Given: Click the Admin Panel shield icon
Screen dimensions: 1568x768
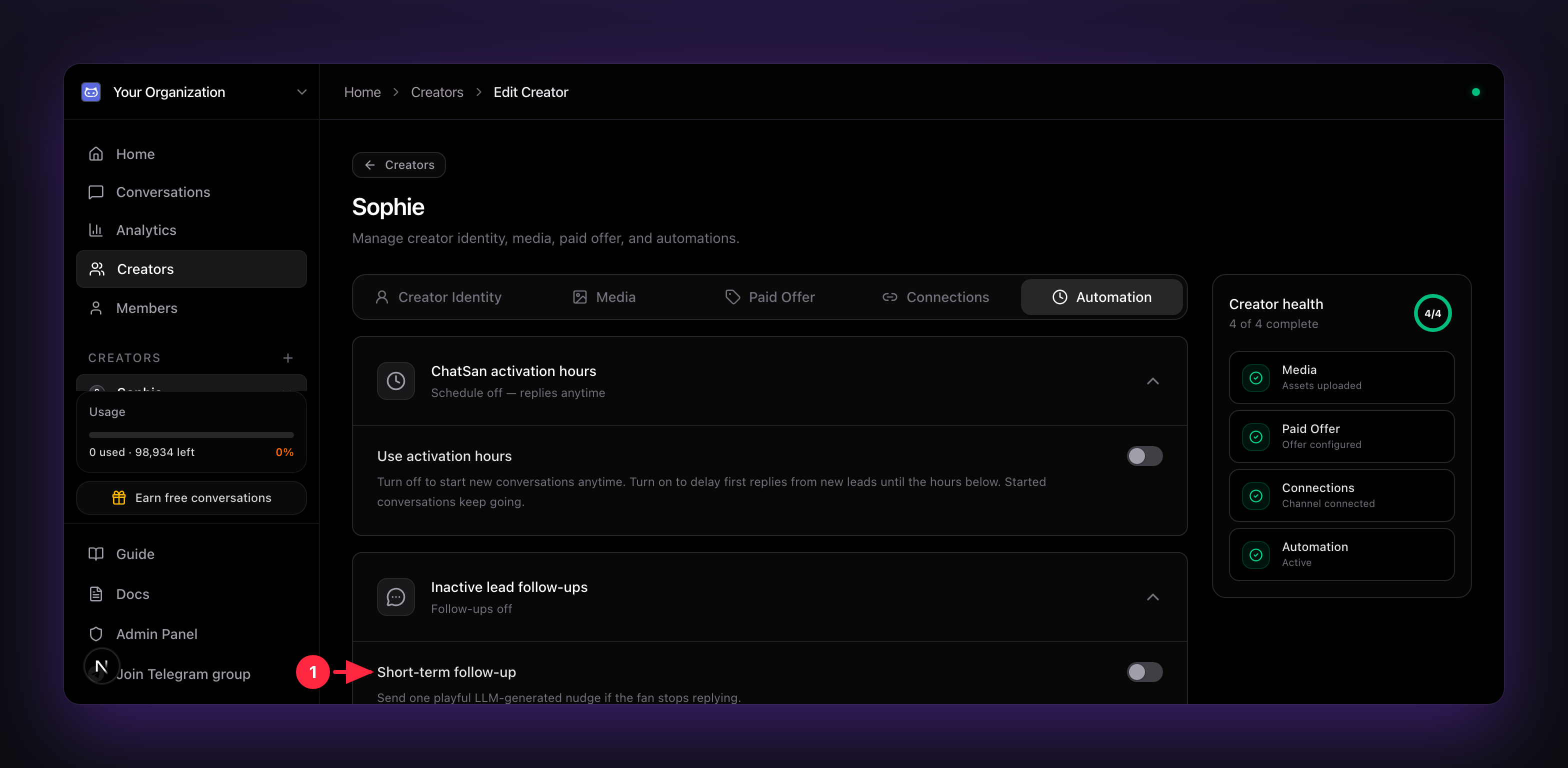Looking at the screenshot, I should (95, 634).
